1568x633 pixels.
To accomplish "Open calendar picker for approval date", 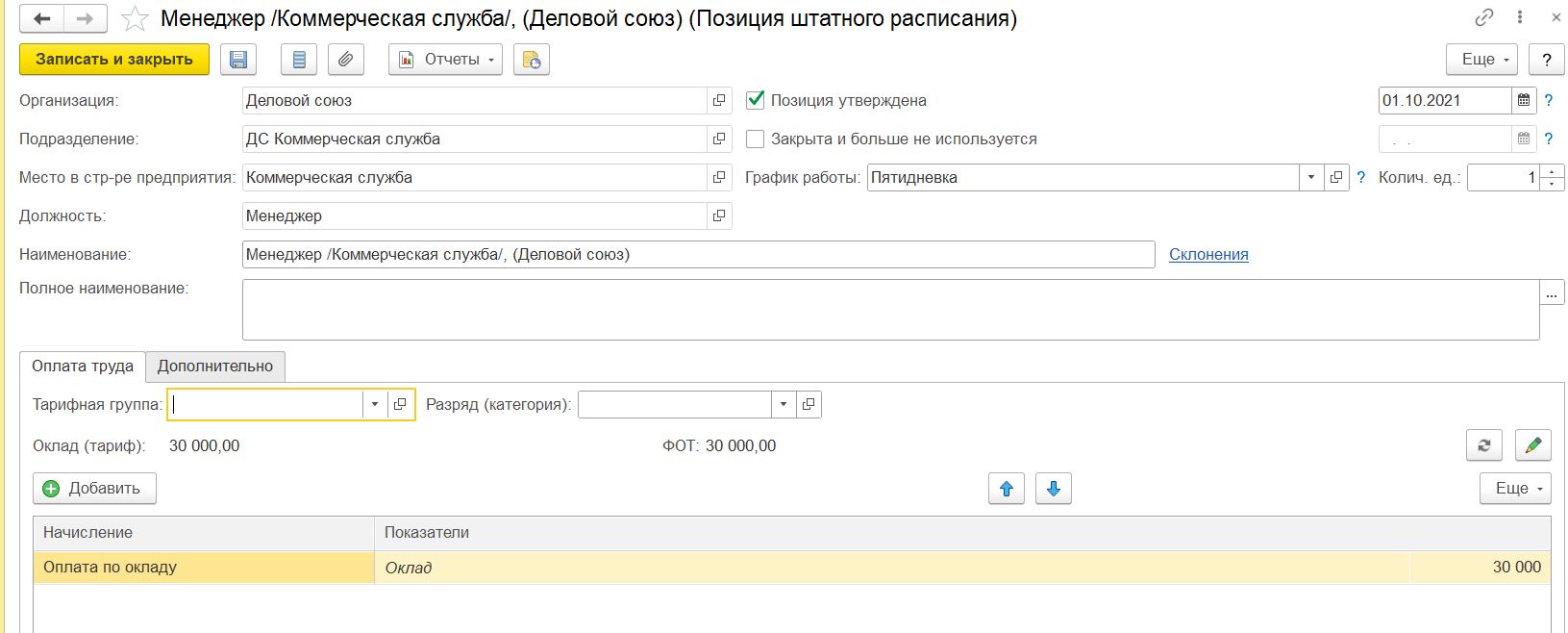I will [1524, 101].
